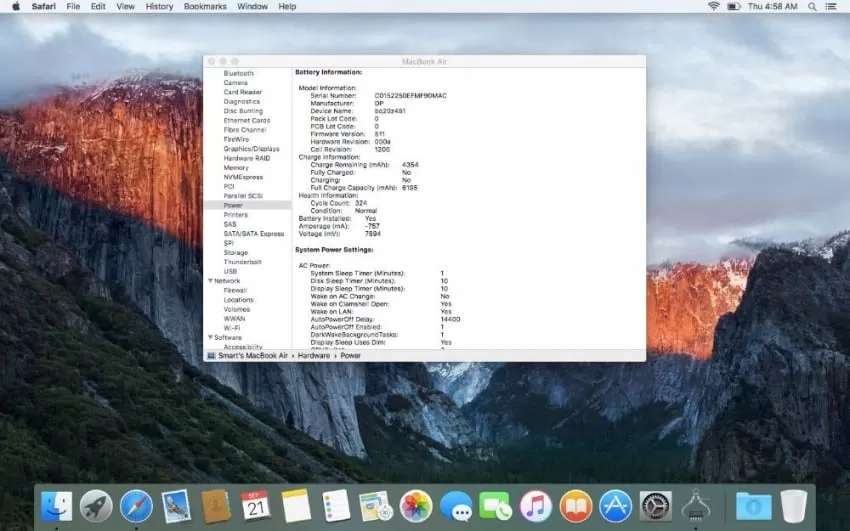Click the Wi-Fi status icon

713,7
